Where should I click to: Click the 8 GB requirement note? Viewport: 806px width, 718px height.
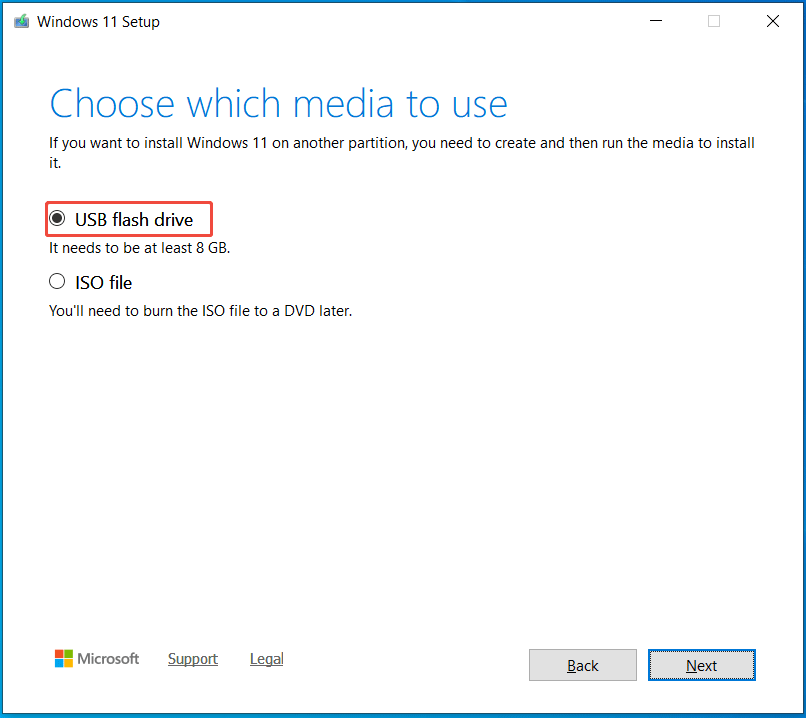[138, 247]
